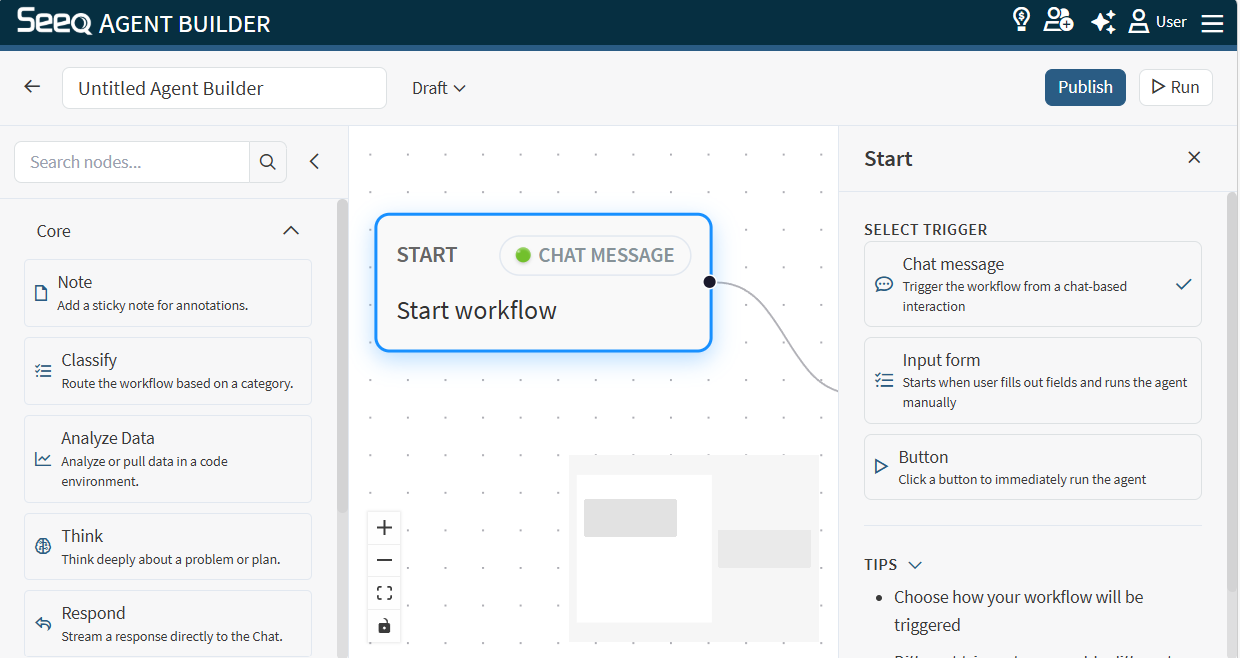The image size is (1240, 658).
Task: Toggle the canvas lock icon
Action: pyautogui.click(x=384, y=626)
